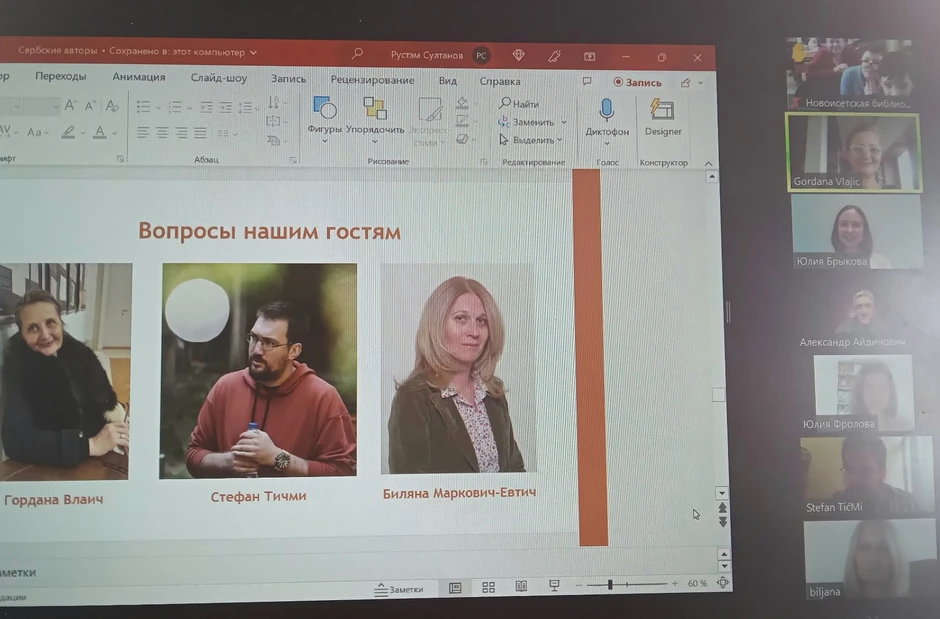Click the zoom slider handle
The width and height of the screenshot is (940, 619).
(x=611, y=584)
